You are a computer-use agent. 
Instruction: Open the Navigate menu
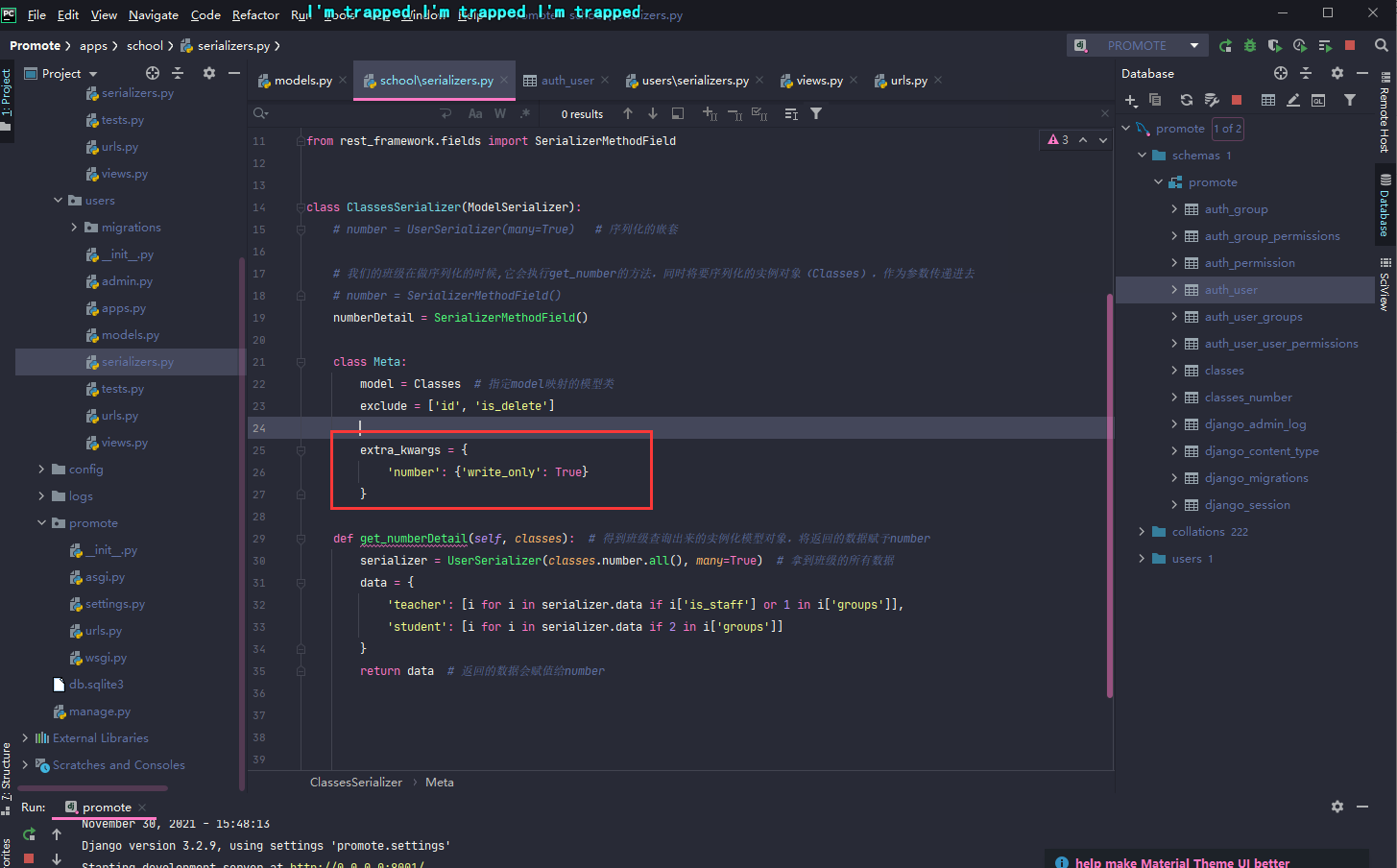tap(154, 14)
